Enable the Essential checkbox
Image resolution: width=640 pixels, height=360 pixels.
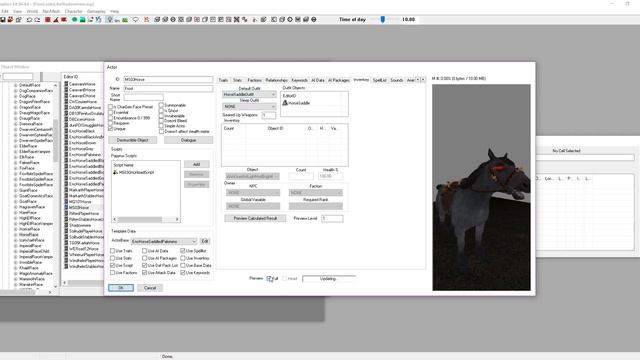click(x=111, y=112)
